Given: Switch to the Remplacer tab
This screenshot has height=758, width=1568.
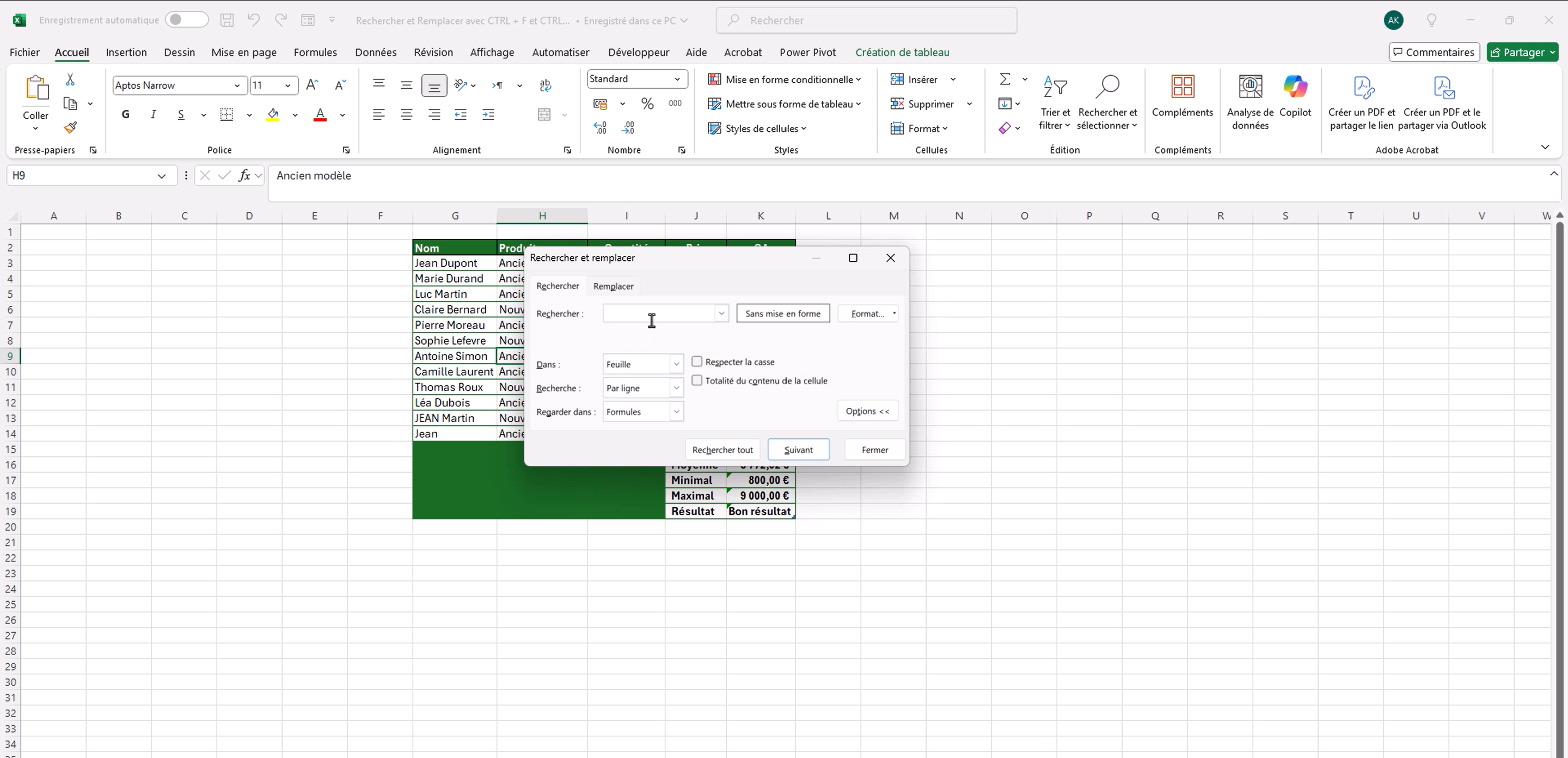Looking at the screenshot, I should coord(613,286).
